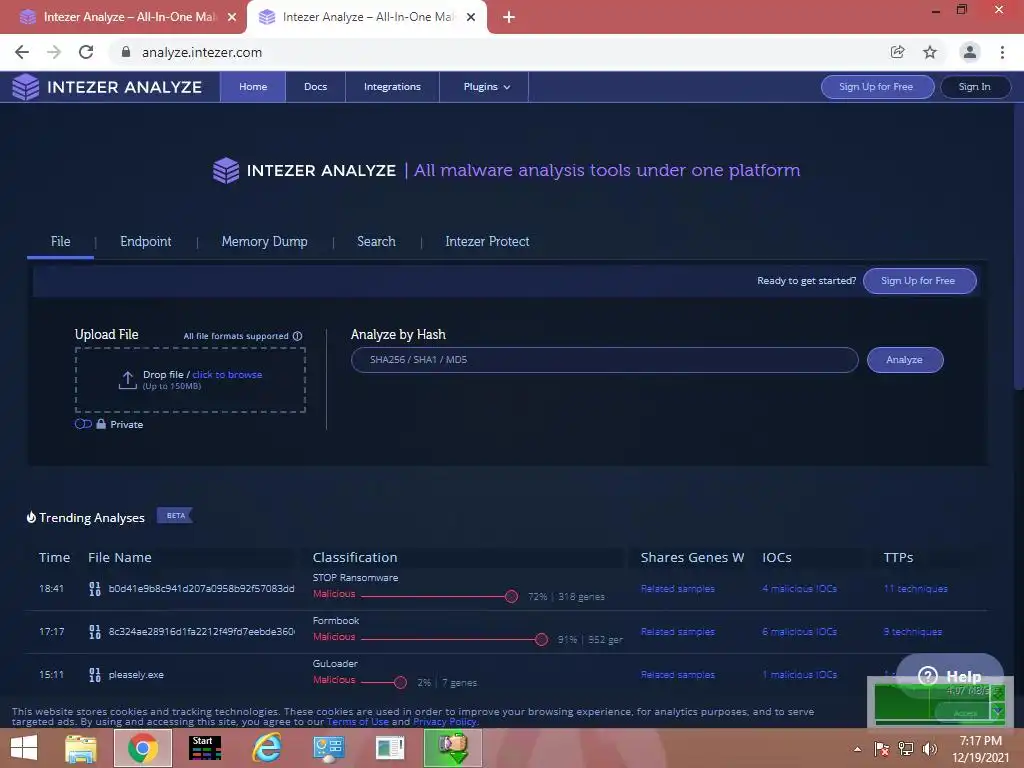Screen dimensions: 1024x768
Task: Click Sign Up for Free in navbar
Action: 877,87
